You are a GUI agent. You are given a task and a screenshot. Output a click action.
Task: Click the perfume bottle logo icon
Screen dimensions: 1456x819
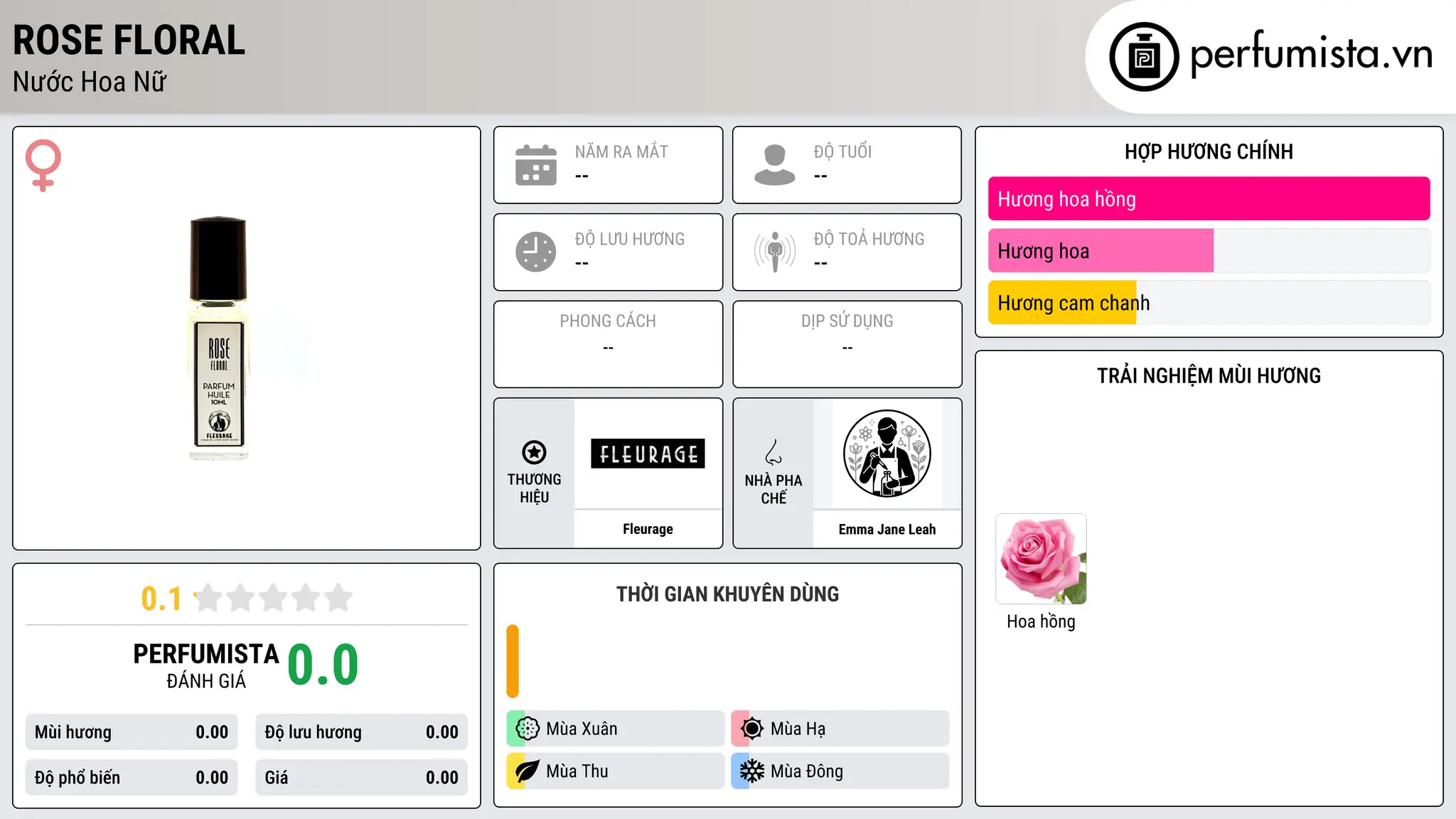coord(1144,57)
